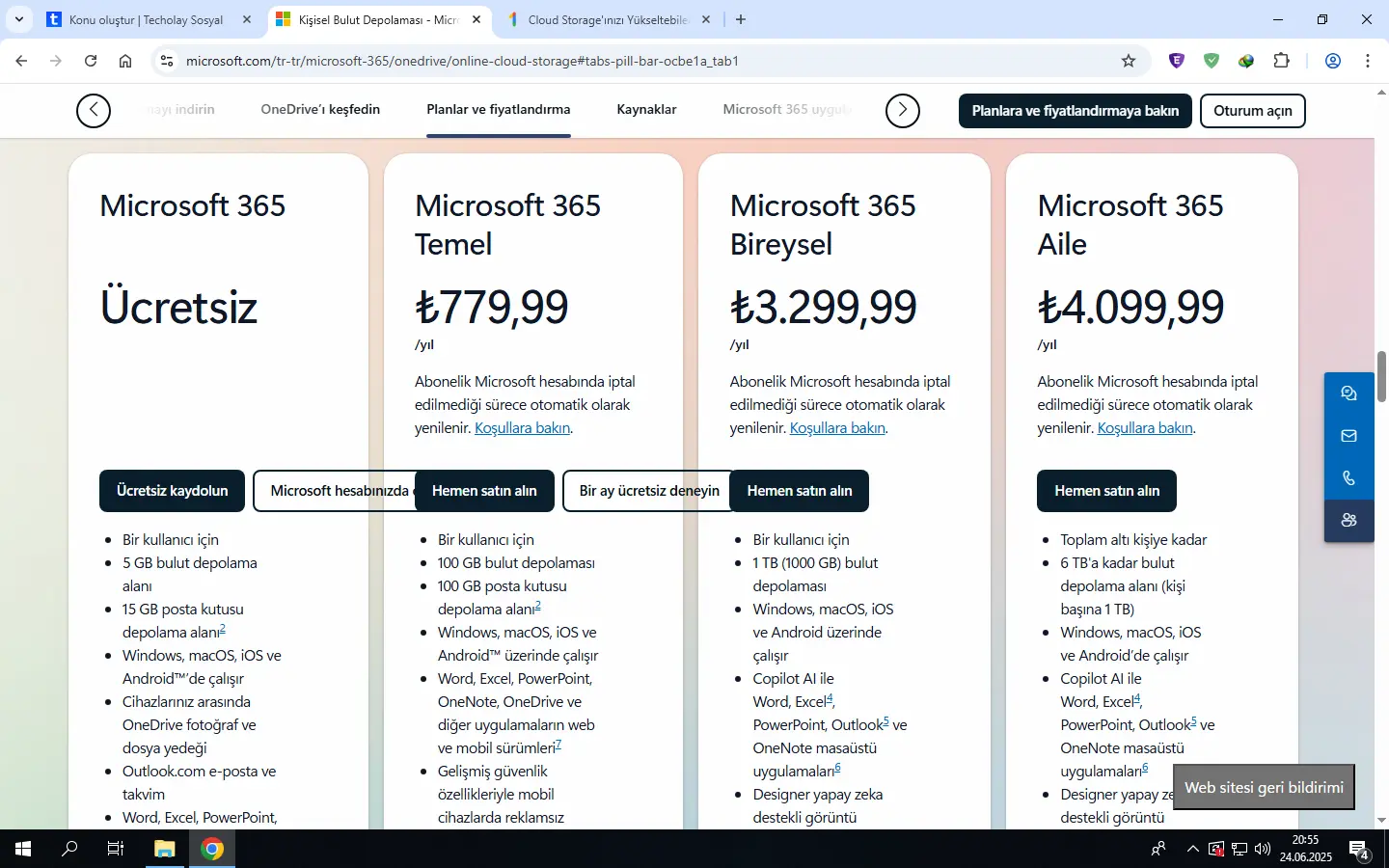Open the tab search dropdown
This screenshot has width=1389, height=868.
click(19, 19)
